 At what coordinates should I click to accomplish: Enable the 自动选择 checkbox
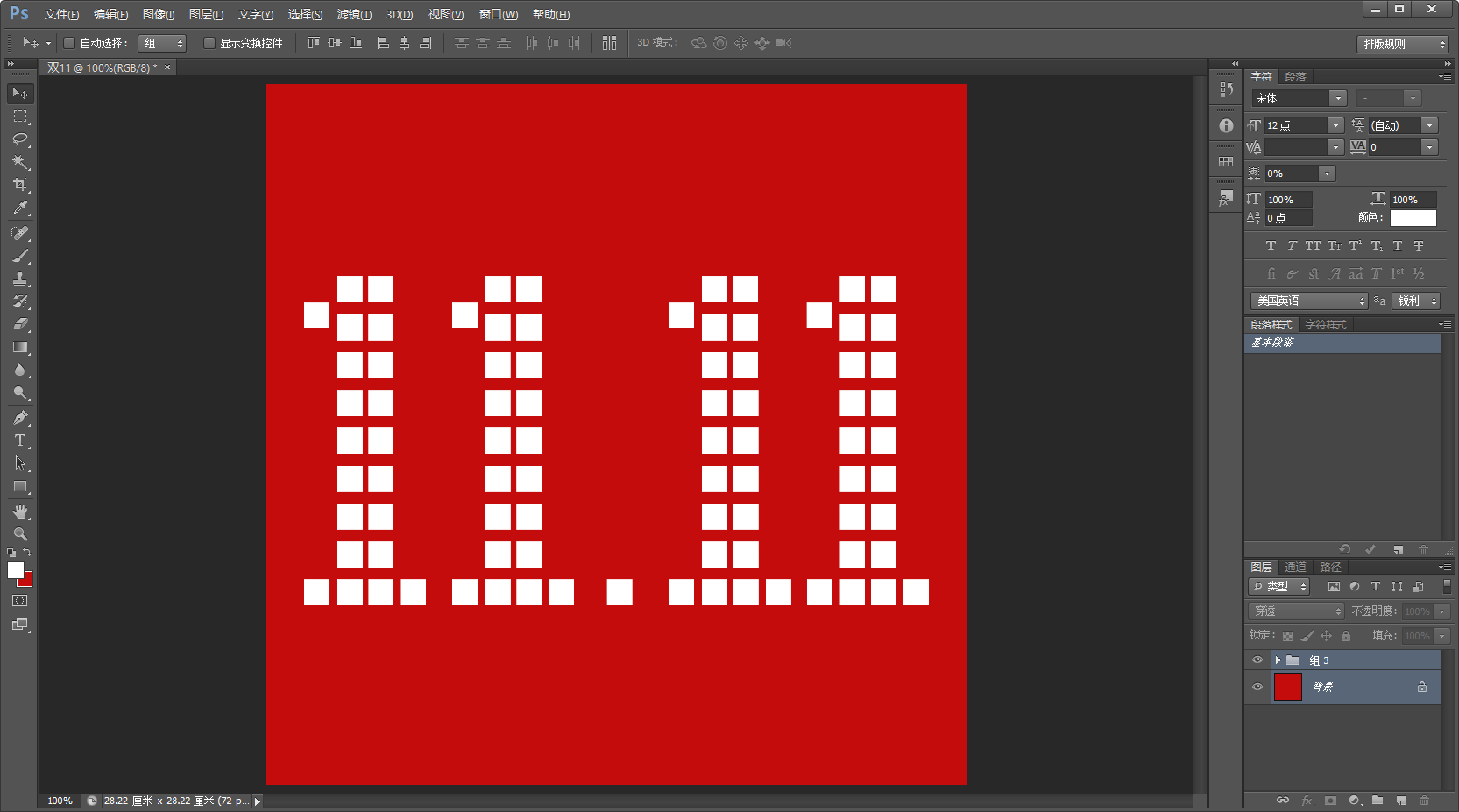(x=68, y=43)
